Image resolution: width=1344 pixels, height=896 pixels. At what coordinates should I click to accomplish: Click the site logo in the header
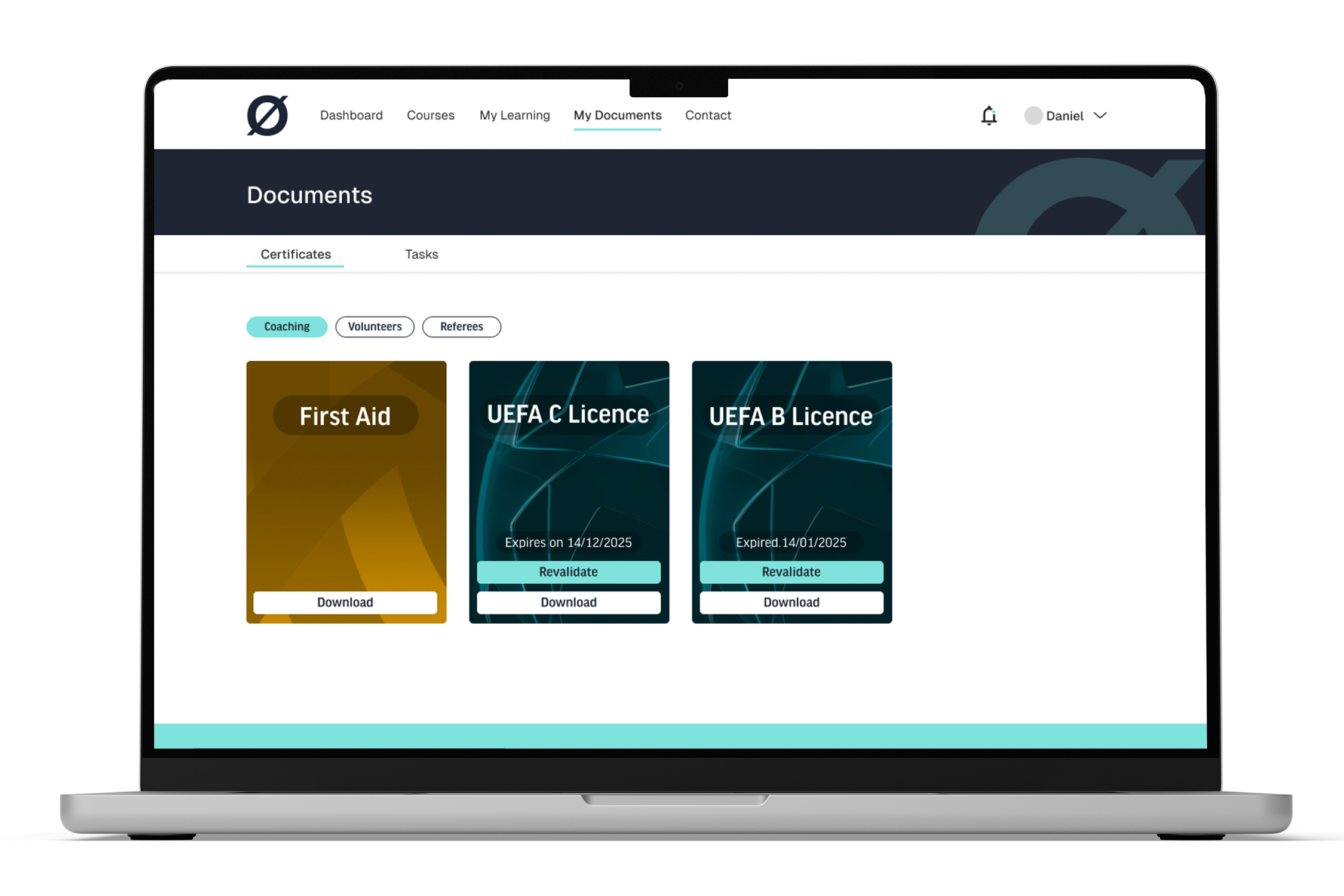point(268,115)
